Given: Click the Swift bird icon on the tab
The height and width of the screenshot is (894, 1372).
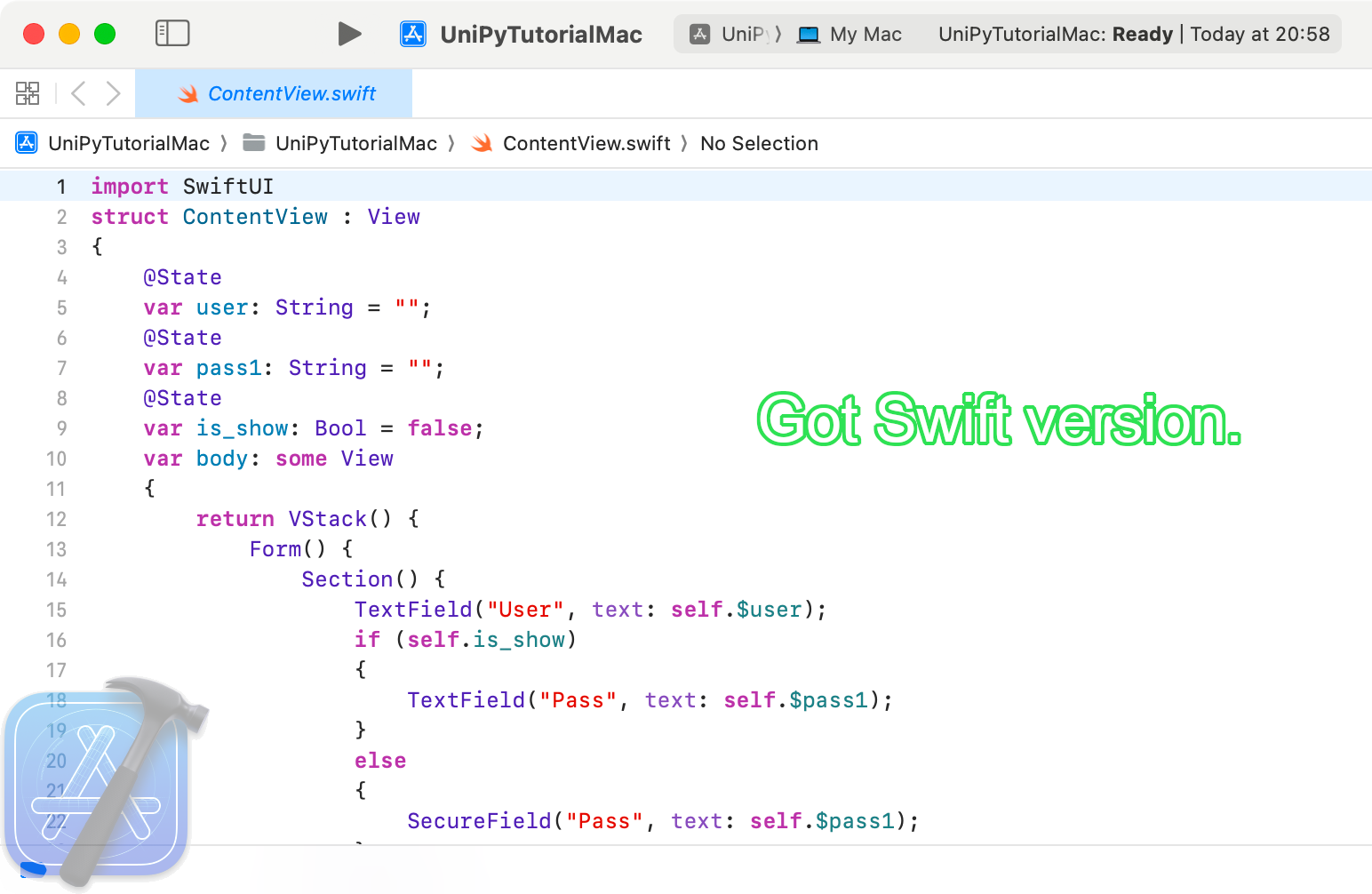Looking at the screenshot, I should coord(187,93).
